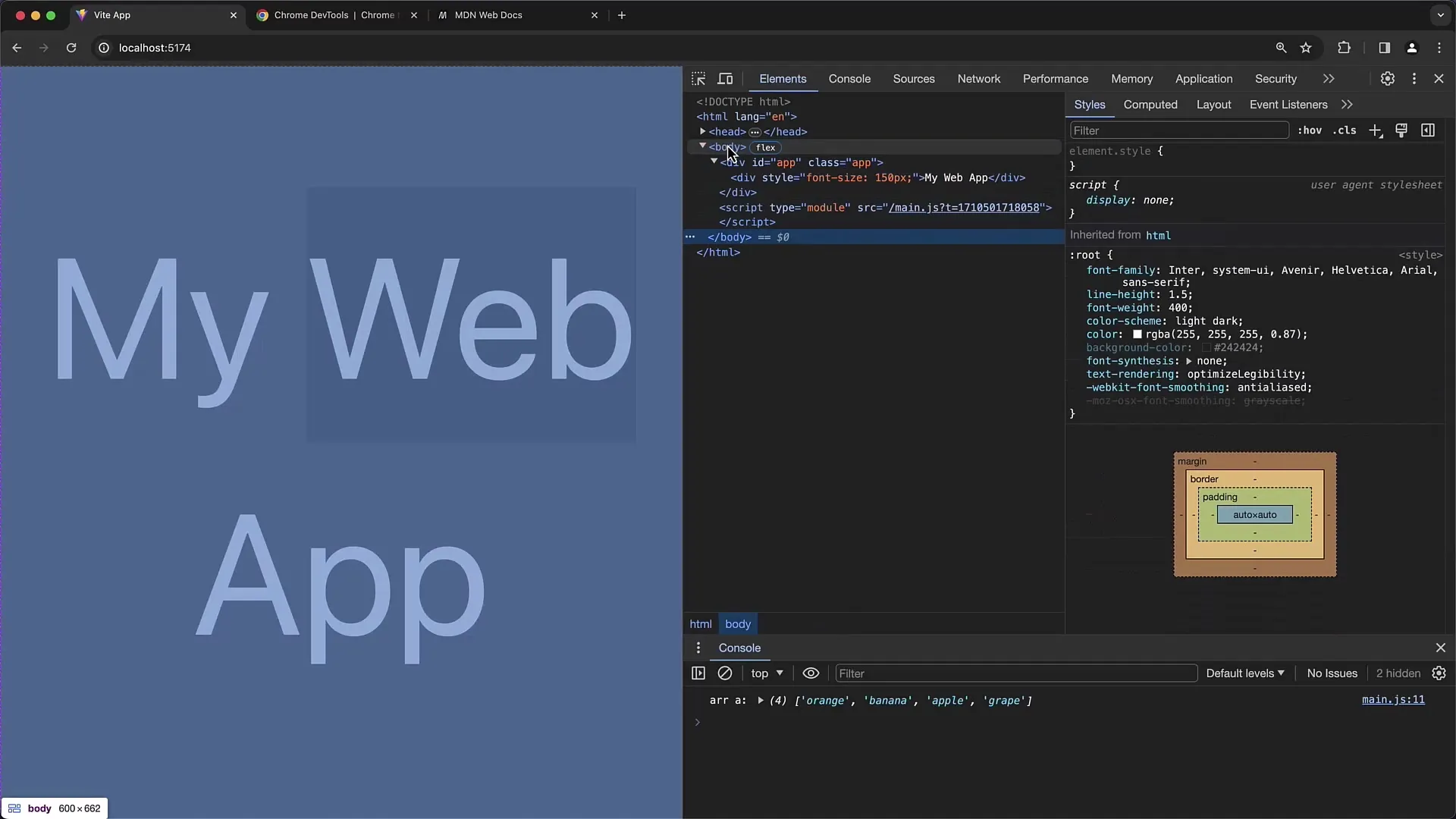Screen dimensions: 1456x819
Task: Create a live expression with the eye icon
Action: click(811, 673)
